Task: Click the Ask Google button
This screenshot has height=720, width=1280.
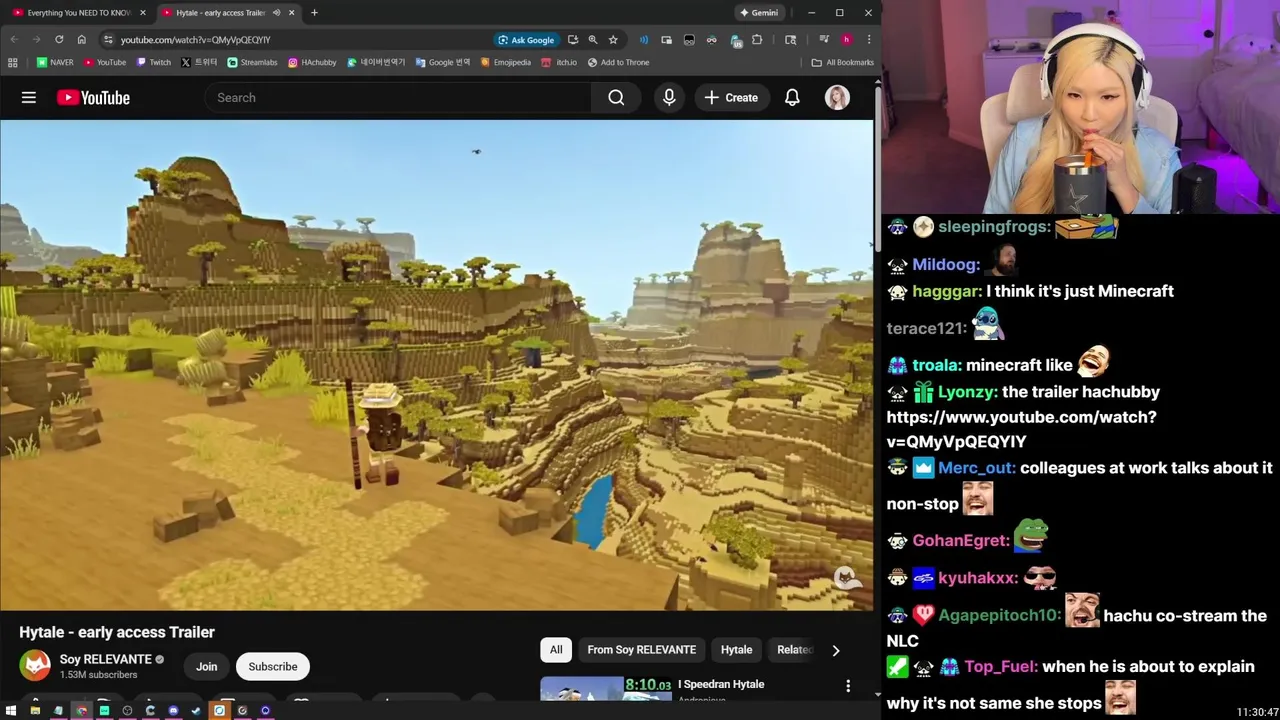Action: point(526,40)
